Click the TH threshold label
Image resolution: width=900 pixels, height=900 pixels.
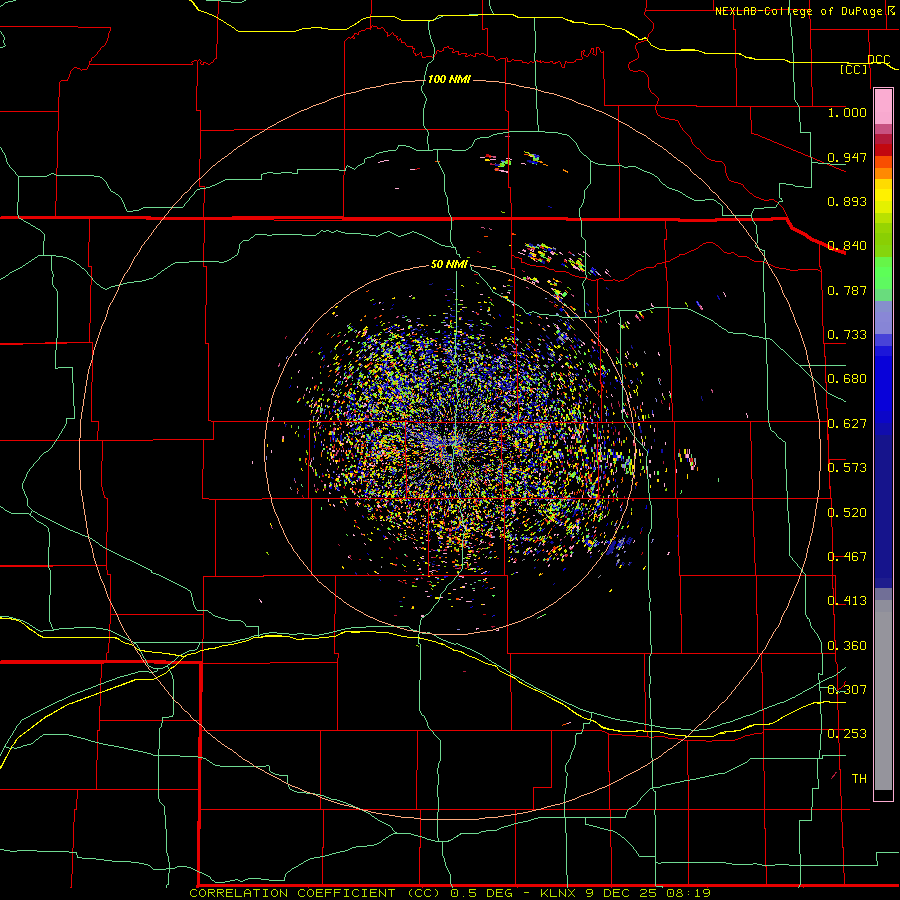859,779
